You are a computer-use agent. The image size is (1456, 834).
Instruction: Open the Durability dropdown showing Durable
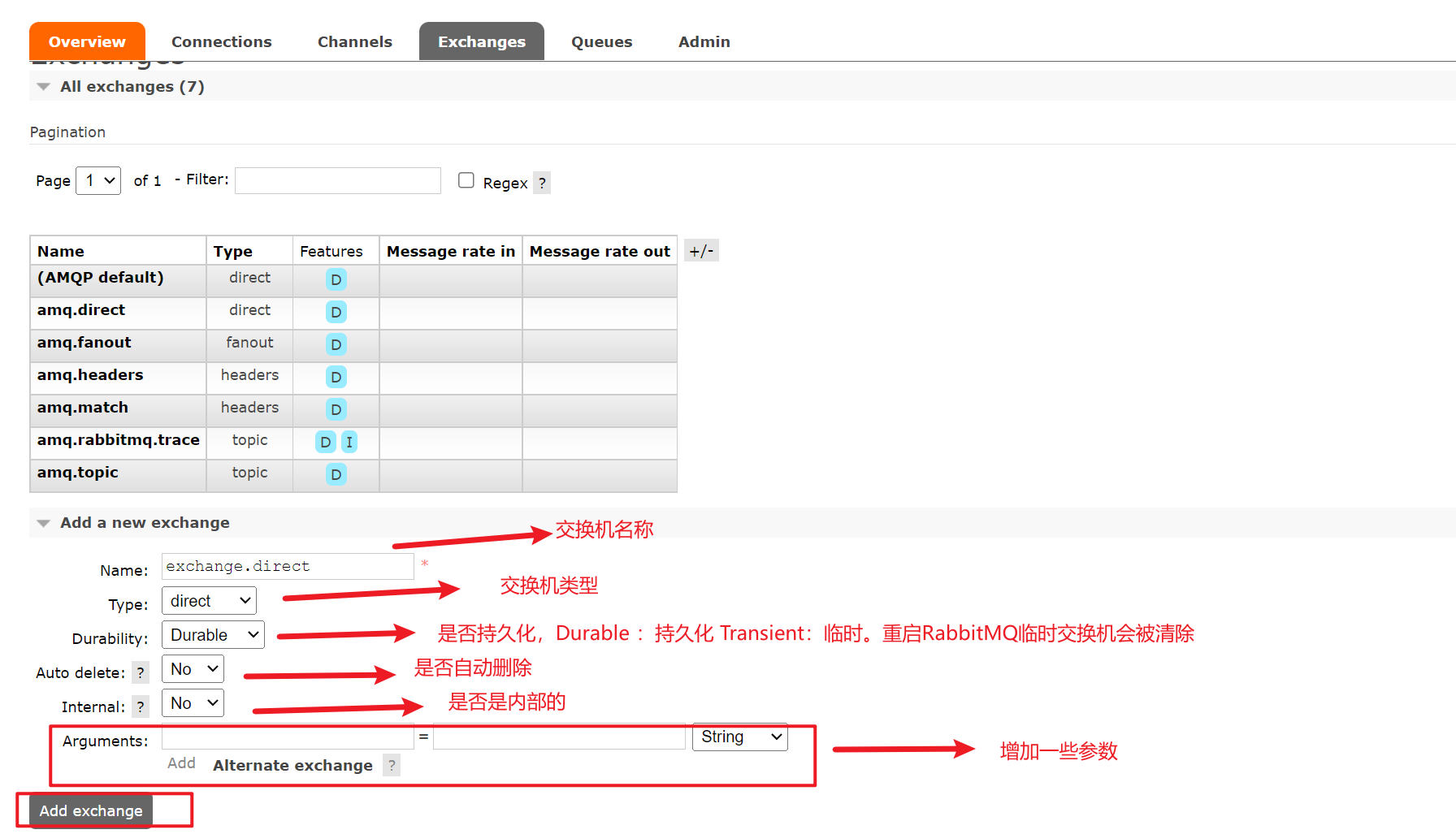pyautogui.click(x=213, y=635)
